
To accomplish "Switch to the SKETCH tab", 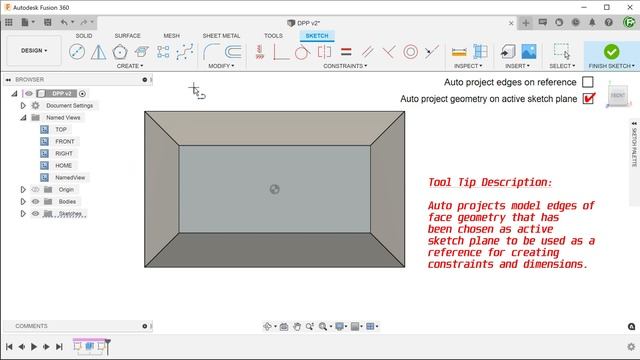I will pyautogui.click(x=317, y=36).
